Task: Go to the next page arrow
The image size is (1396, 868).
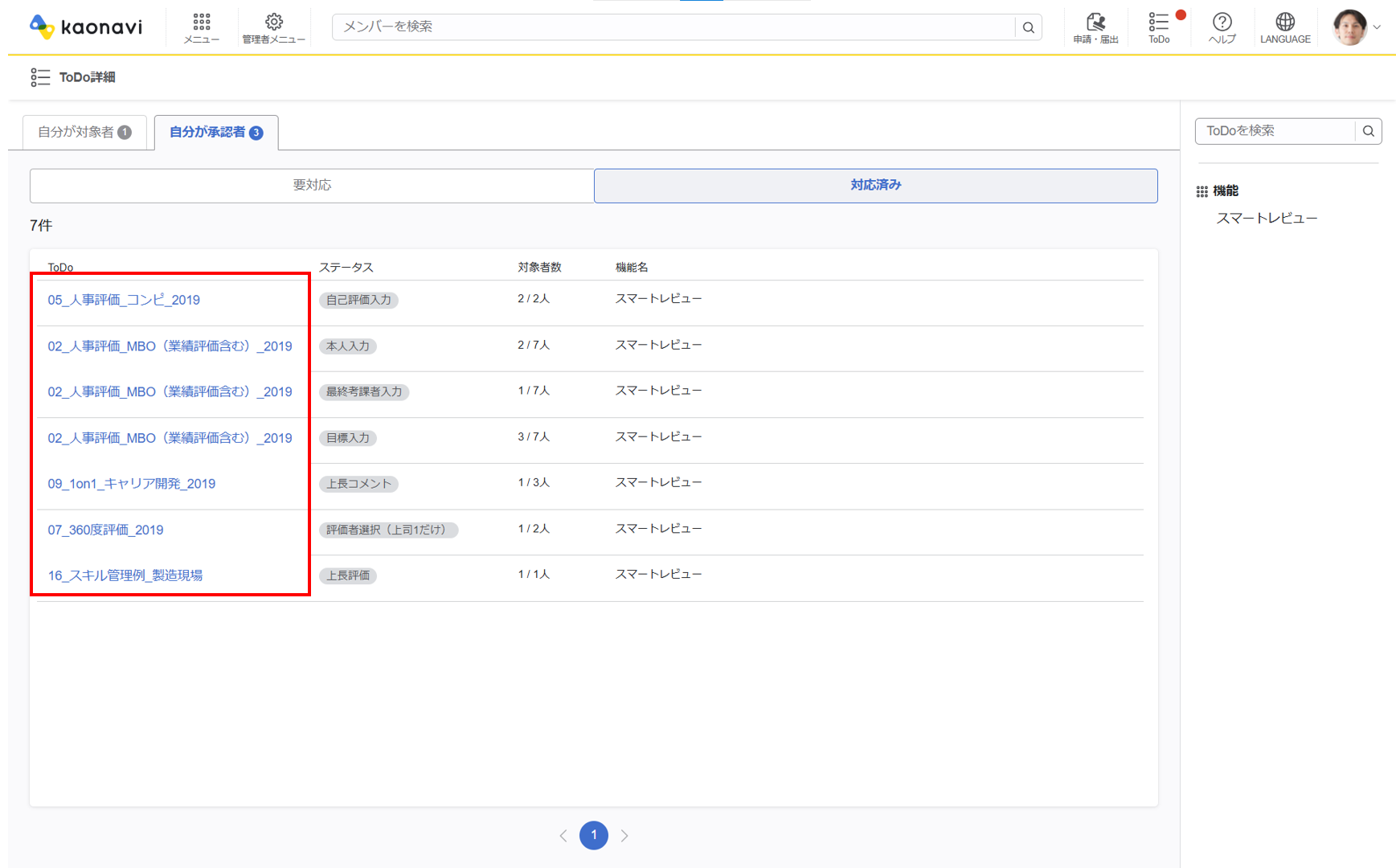Action: coord(624,836)
